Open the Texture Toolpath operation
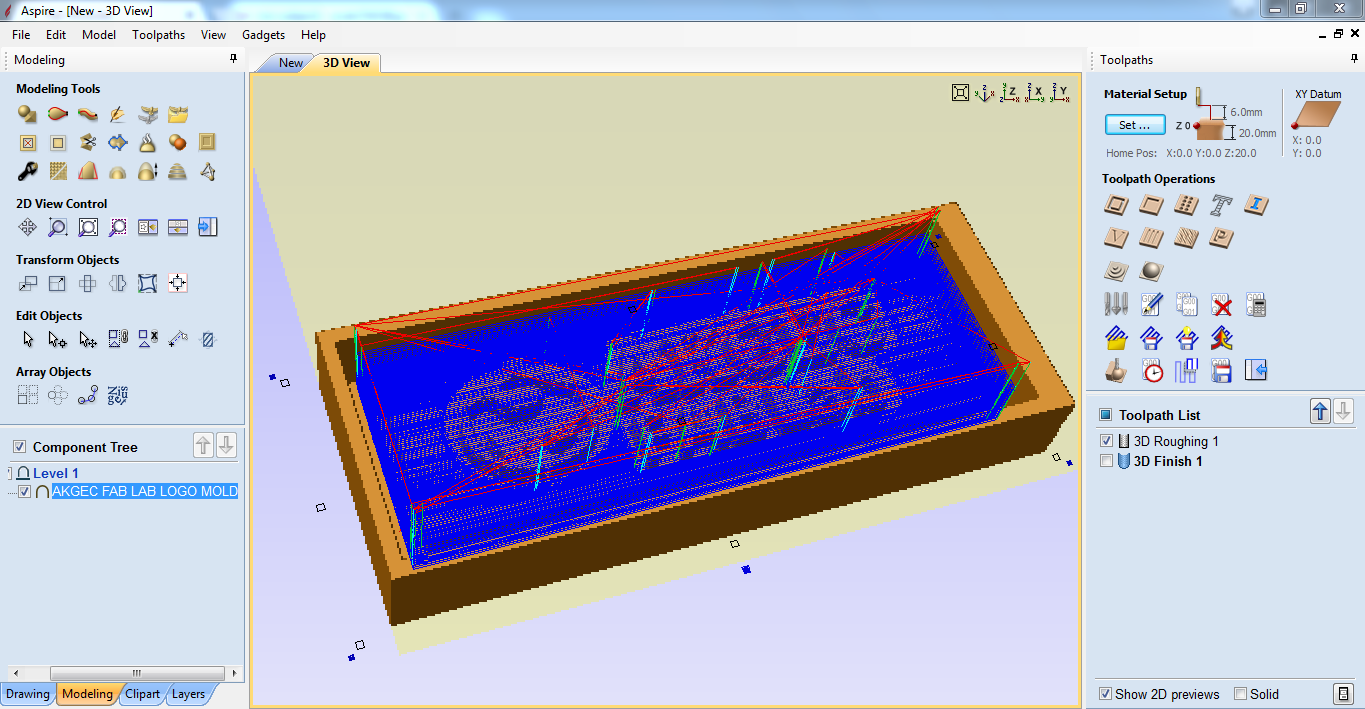1365x709 pixels. [x=1186, y=238]
